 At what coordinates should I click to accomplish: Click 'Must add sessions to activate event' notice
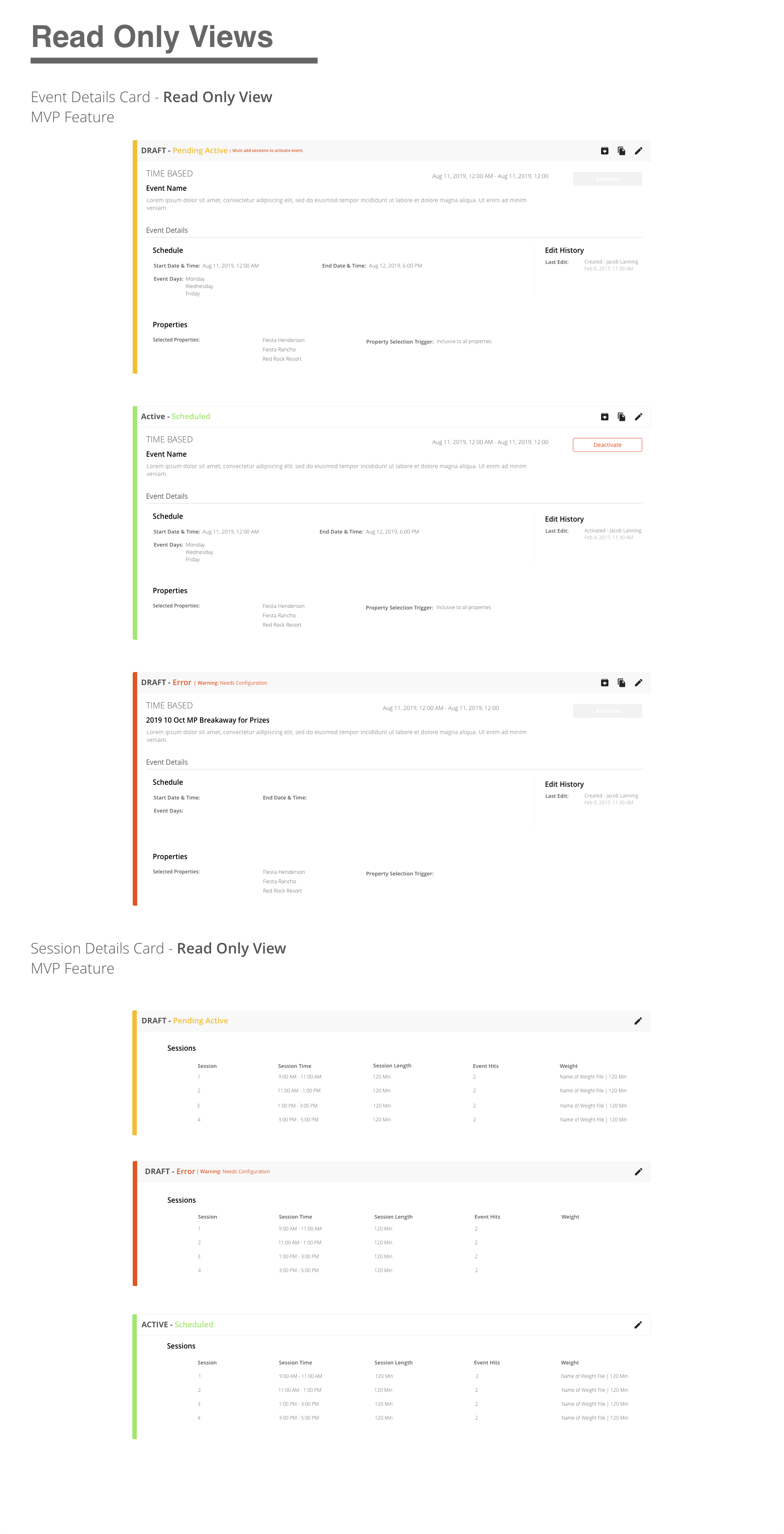267,151
